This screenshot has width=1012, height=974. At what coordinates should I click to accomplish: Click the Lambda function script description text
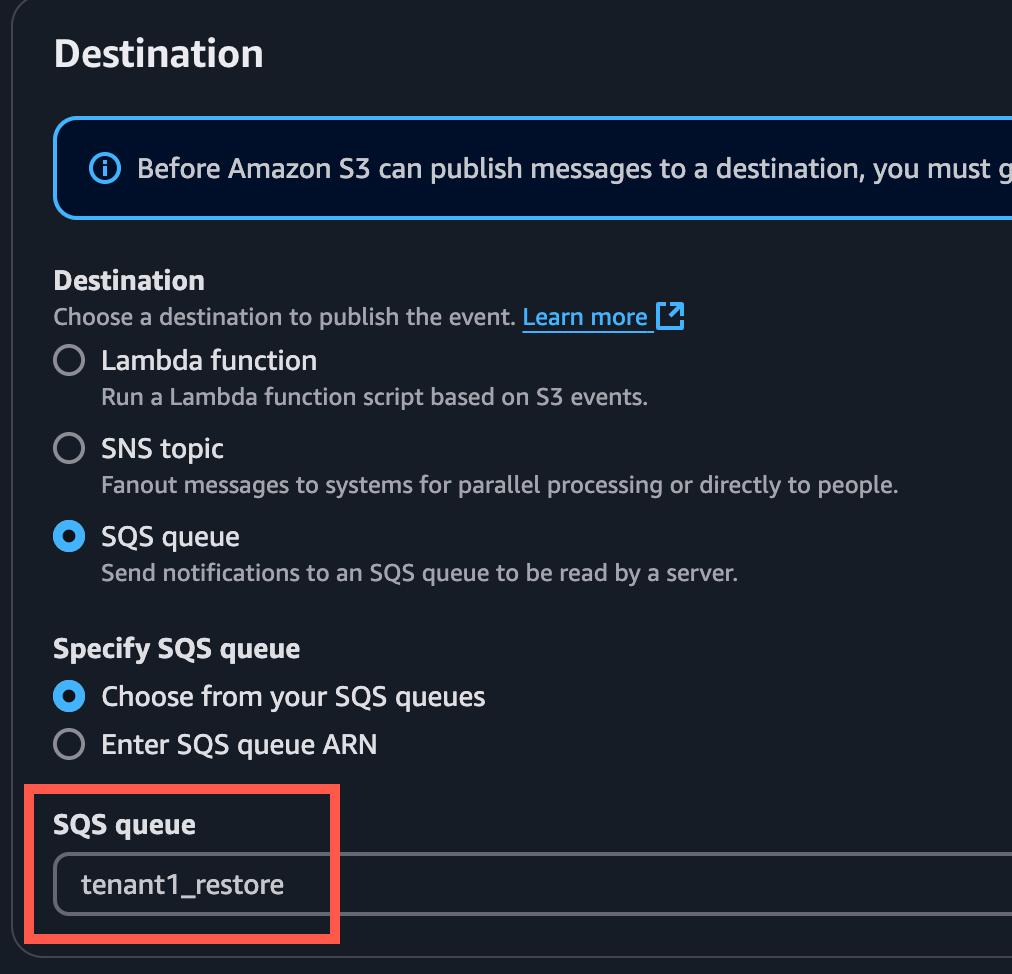[374, 397]
